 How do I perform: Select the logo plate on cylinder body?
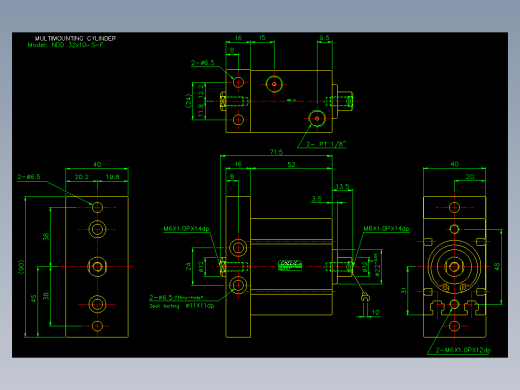click(x=290, y=266)
